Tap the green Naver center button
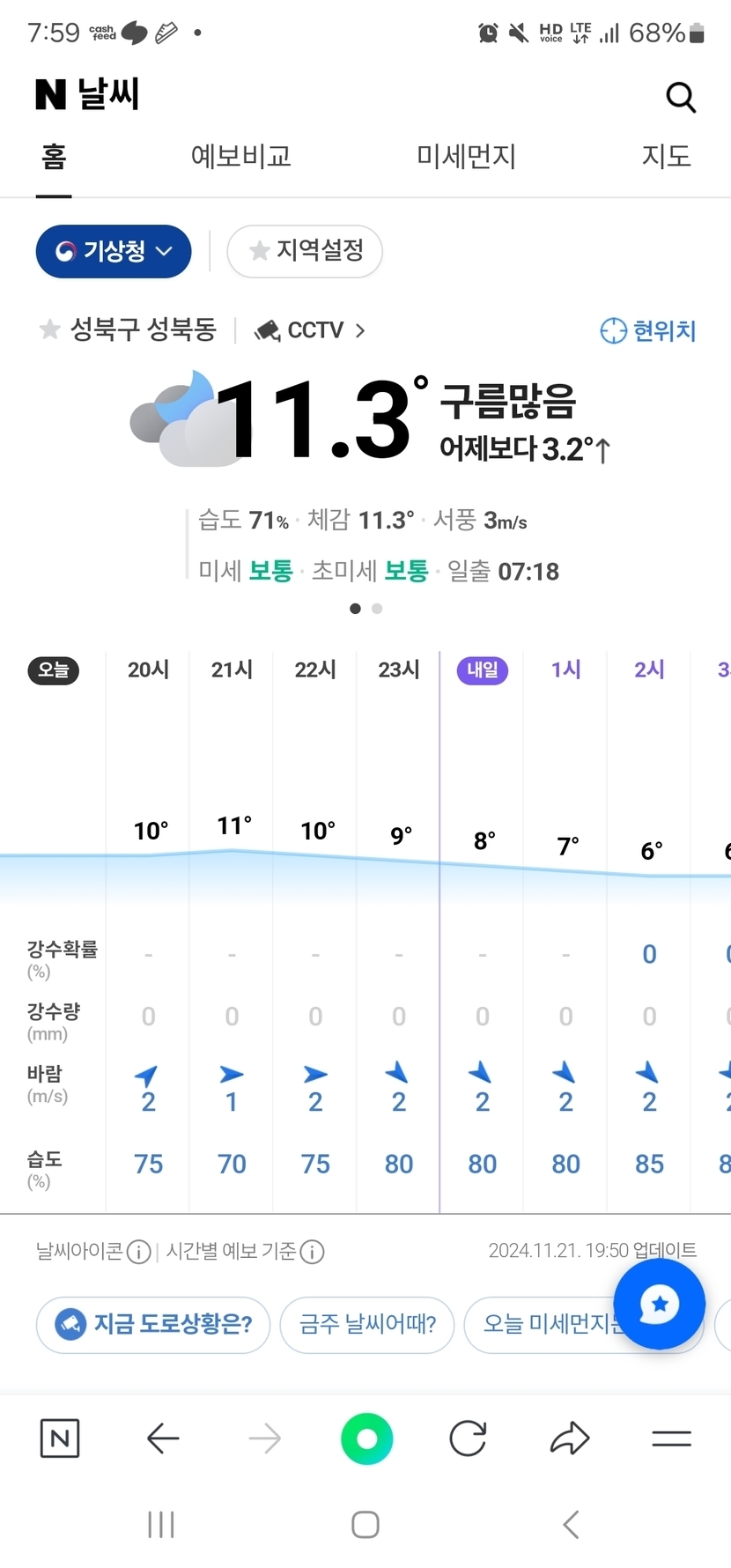This screenshot has width=731, height=1568. point(366,1439)
